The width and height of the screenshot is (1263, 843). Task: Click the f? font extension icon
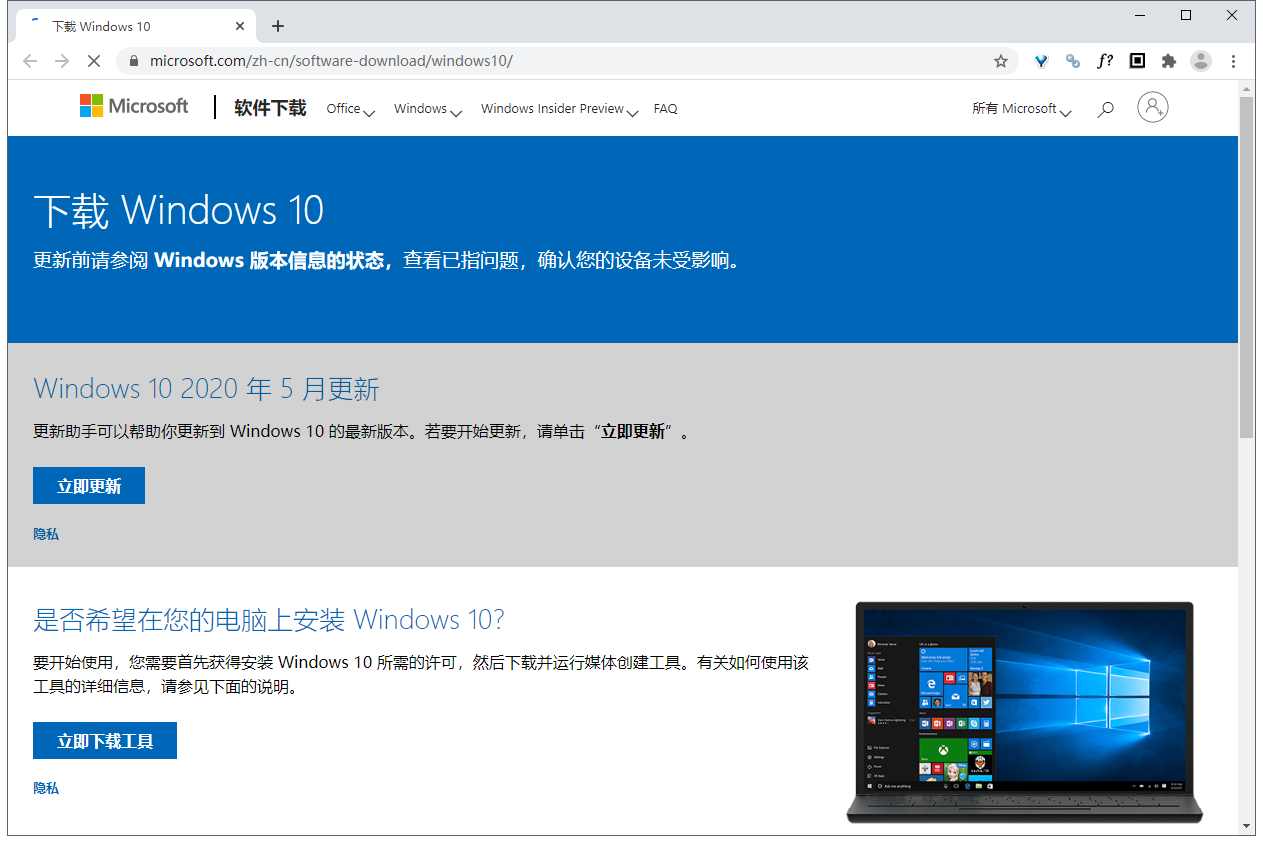click(1105, 61)
